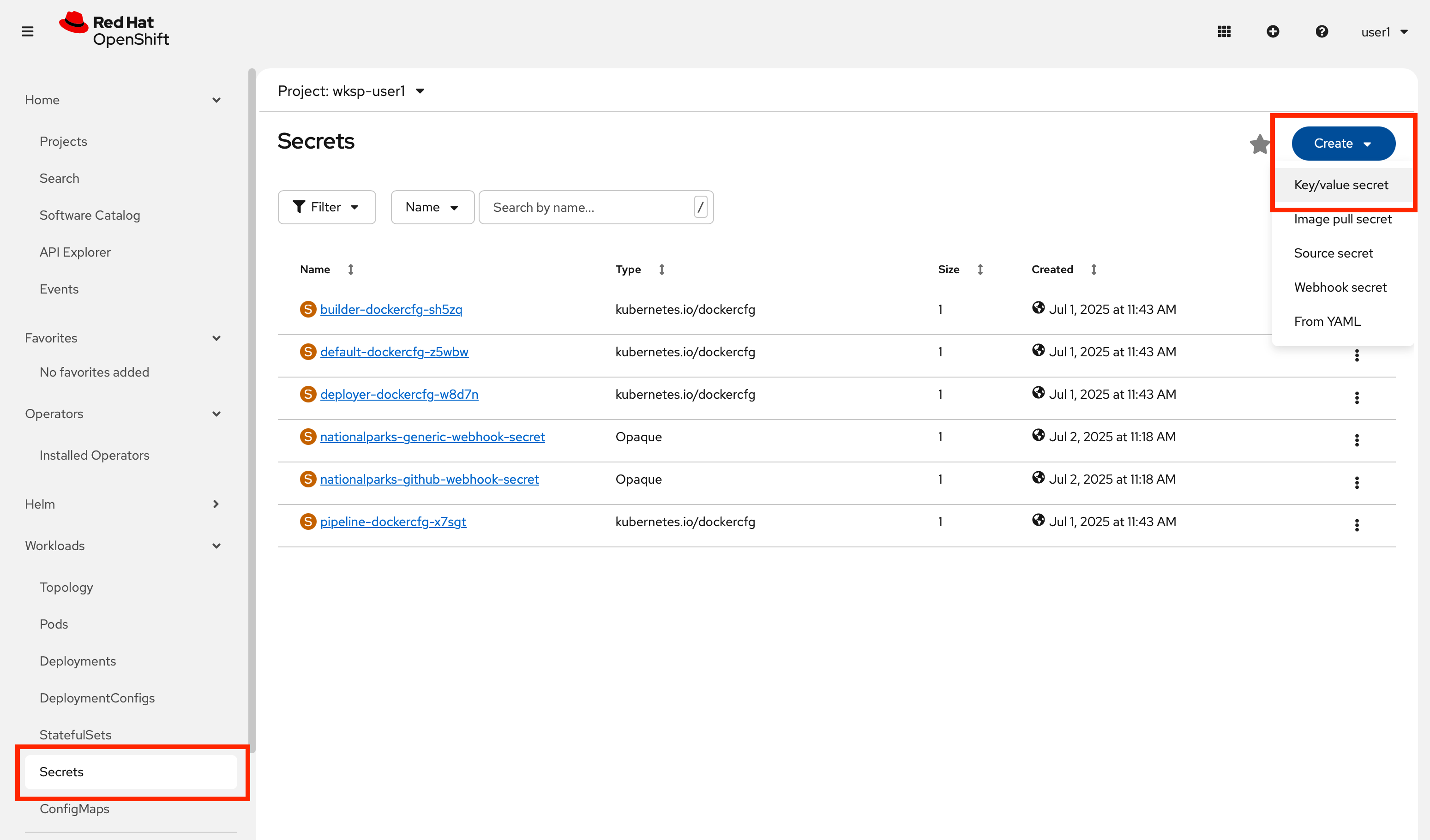Click the plus import icon in header

point(1273,31)
